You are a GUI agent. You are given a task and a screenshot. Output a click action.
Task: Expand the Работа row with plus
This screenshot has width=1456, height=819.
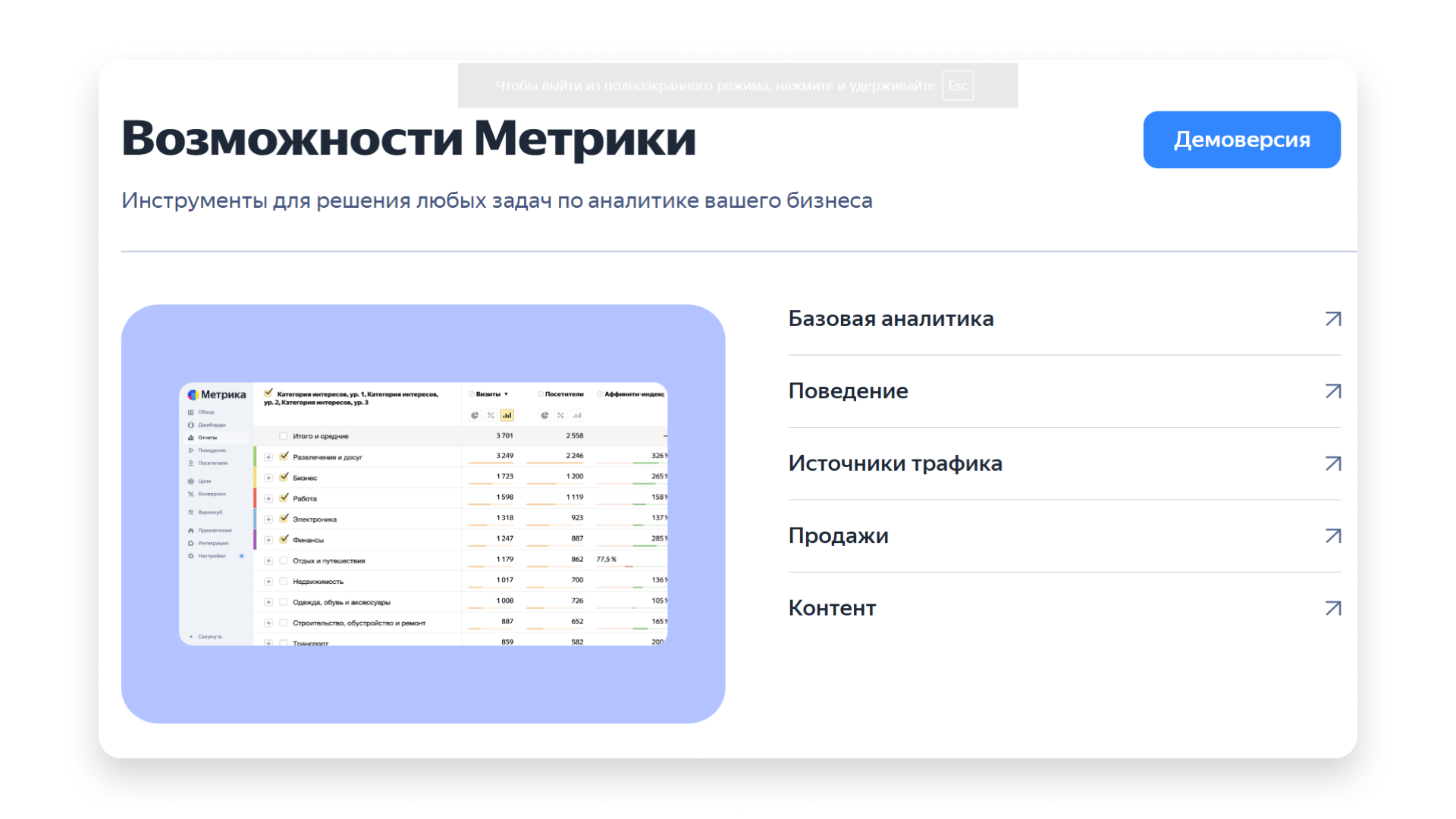click(268, 498)
